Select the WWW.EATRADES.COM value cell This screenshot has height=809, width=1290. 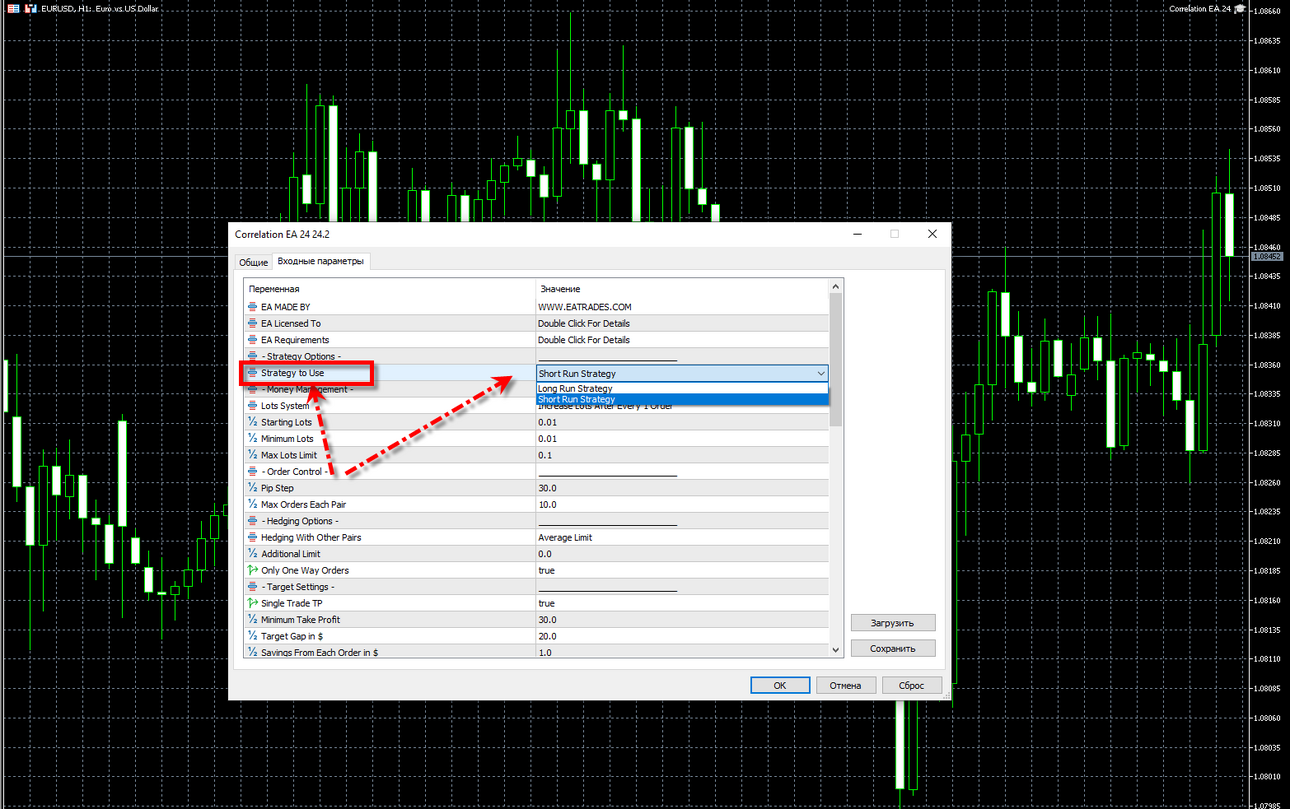tap(683, 307)
